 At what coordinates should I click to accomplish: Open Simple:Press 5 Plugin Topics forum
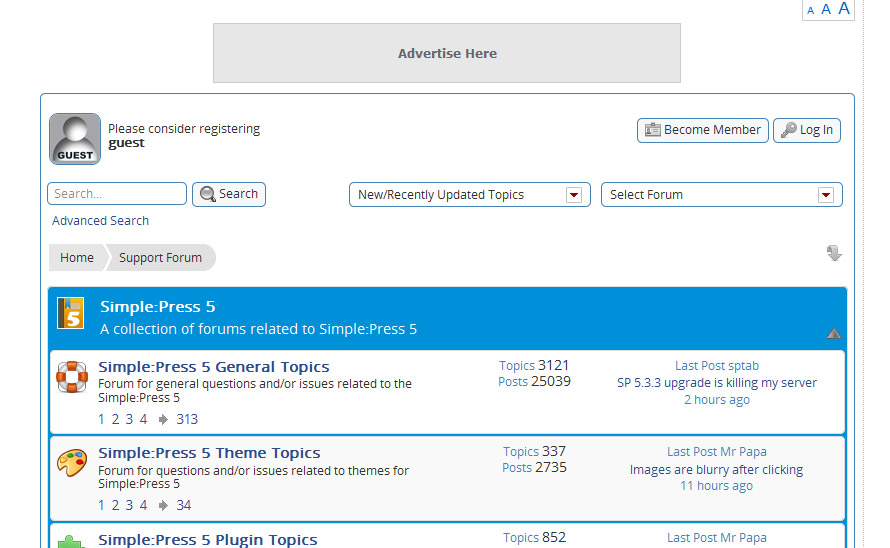(x=208, y=539)
